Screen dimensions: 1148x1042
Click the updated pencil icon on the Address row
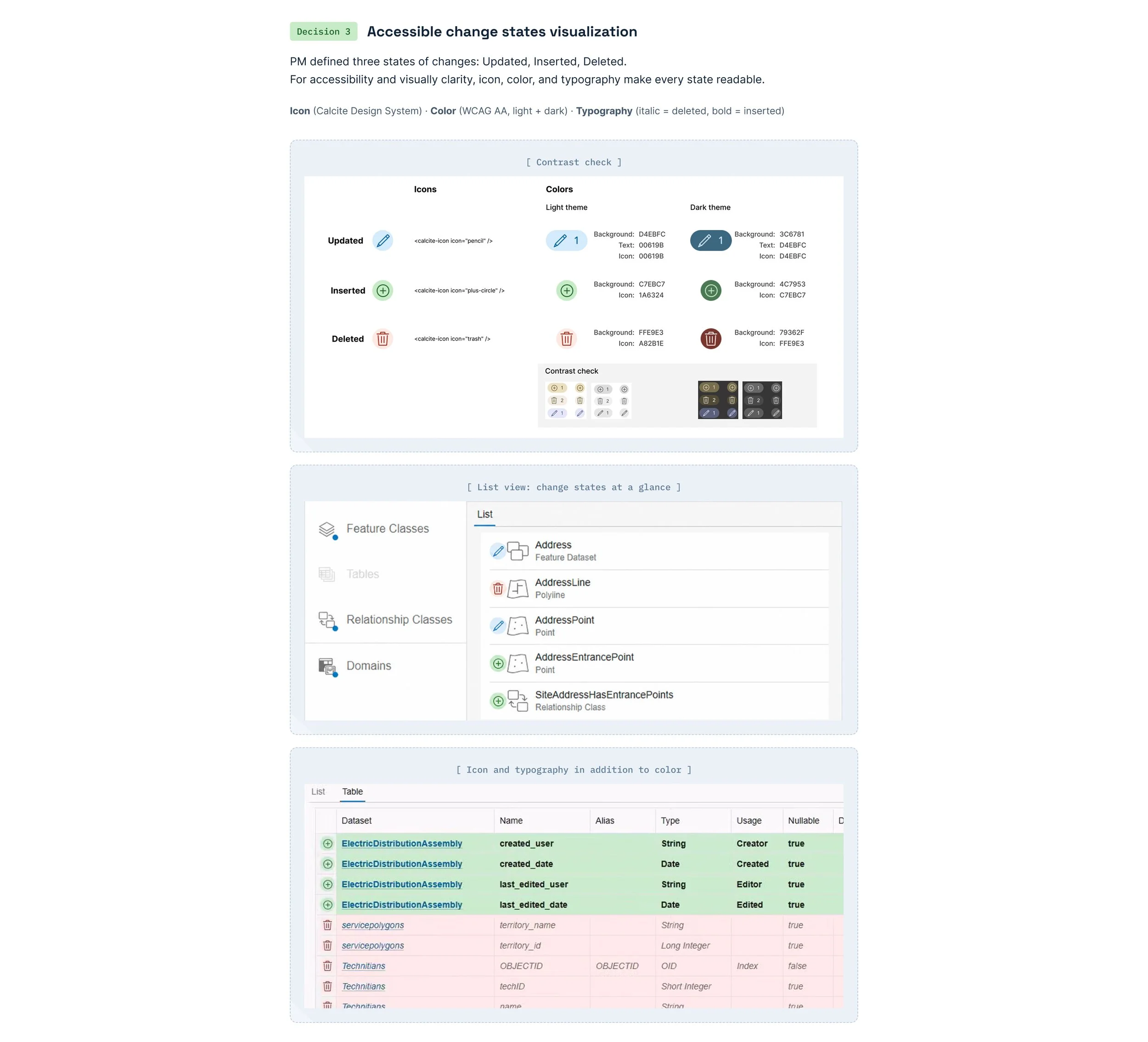point(498,551)
